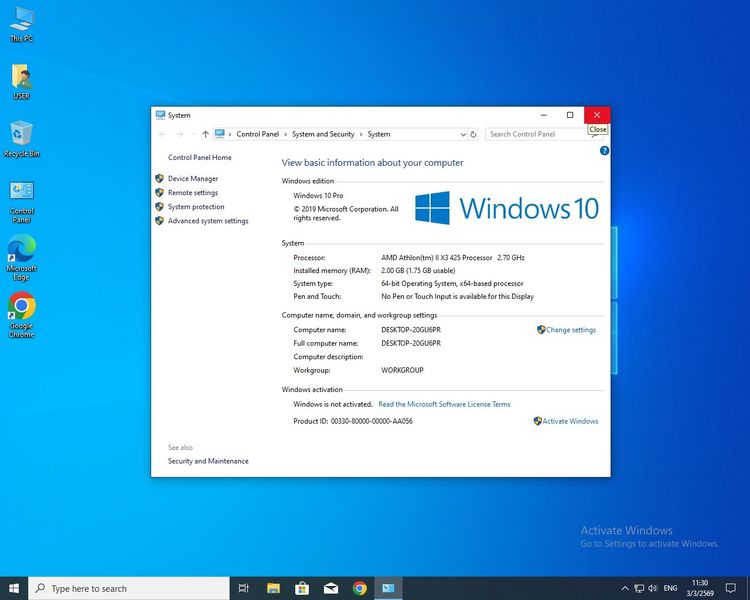Select Microsoft Edge desktop shortcut

22,258
